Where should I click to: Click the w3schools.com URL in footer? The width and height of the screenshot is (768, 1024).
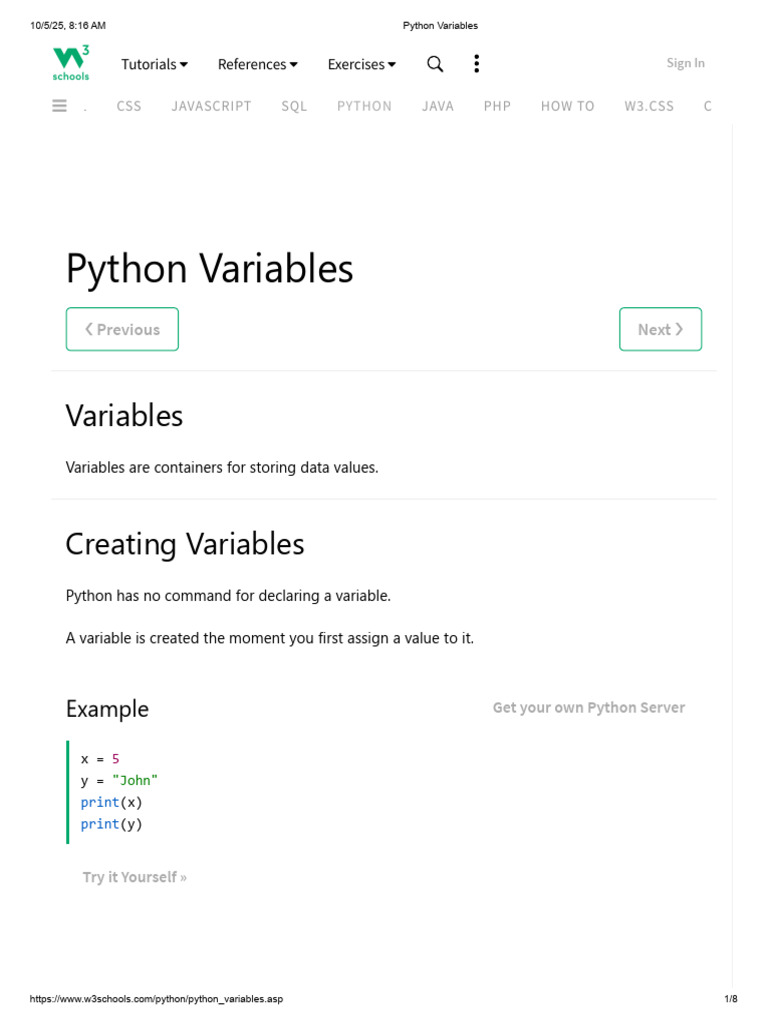click(x=156, y=999)
